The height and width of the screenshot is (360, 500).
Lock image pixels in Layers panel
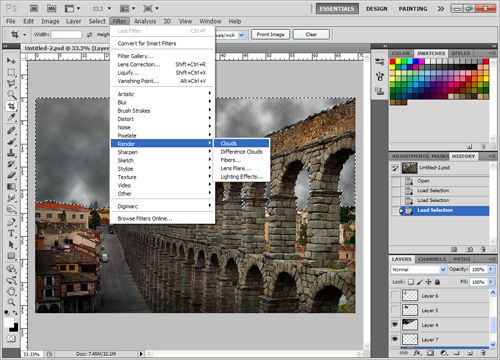coord(420,282)
